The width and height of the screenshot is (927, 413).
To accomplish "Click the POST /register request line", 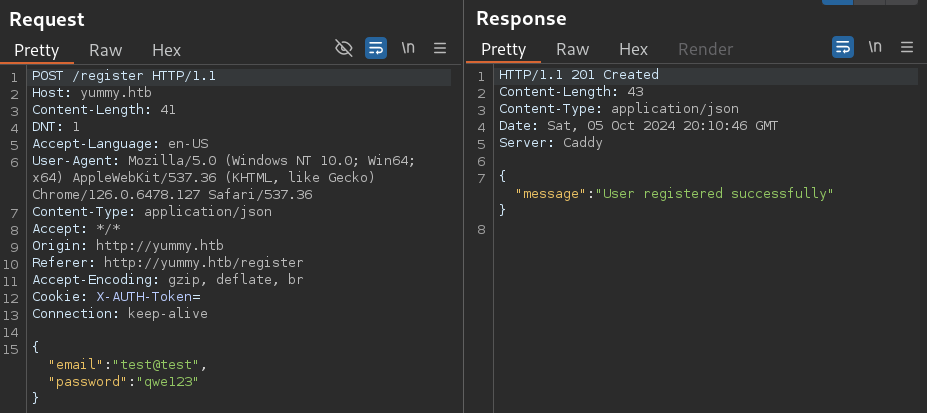I will [124, 76].
